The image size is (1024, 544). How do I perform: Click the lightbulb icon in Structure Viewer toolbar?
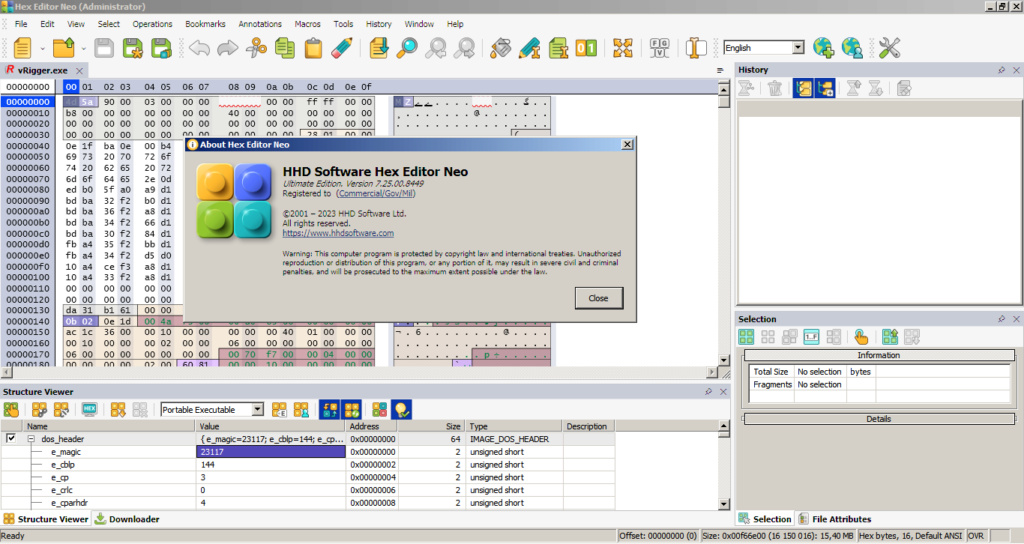402,409
